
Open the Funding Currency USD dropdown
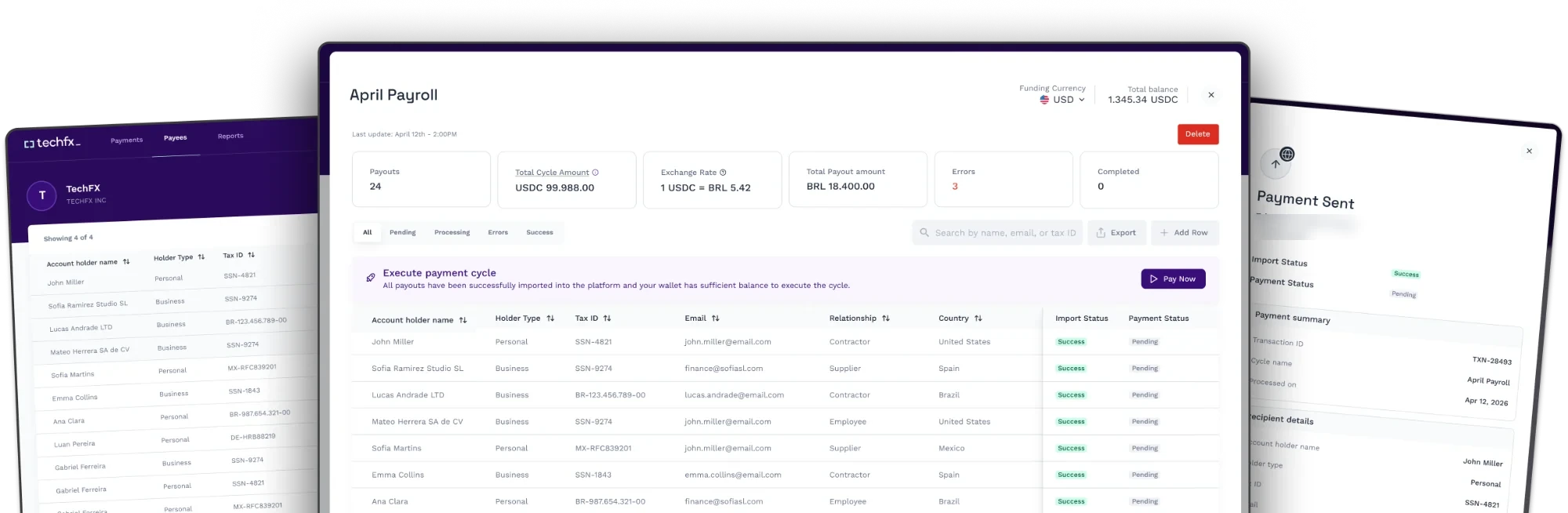pyautogui.click(x=1062, y=100)
